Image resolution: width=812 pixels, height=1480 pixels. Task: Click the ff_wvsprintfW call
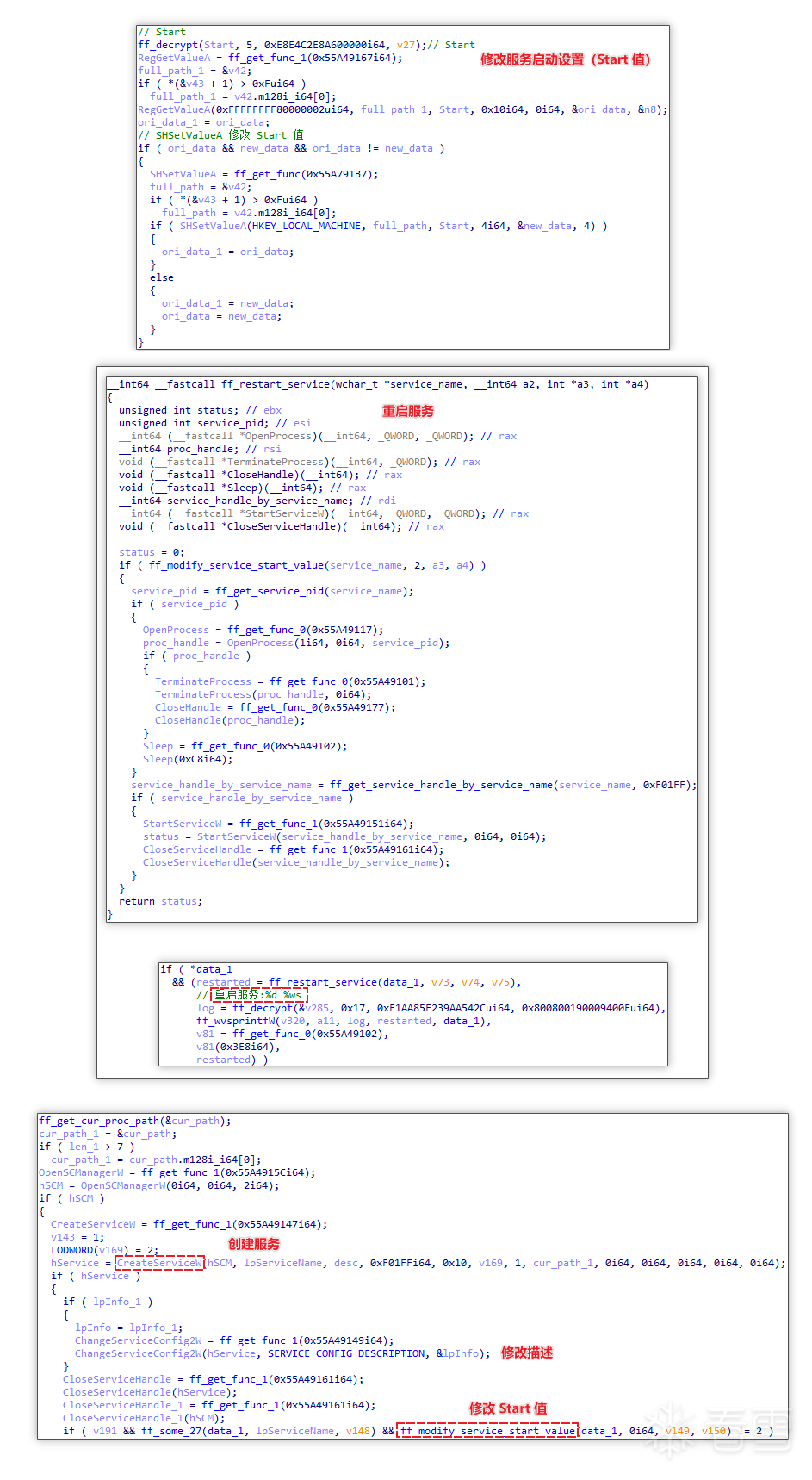[x=341, y=1021]
